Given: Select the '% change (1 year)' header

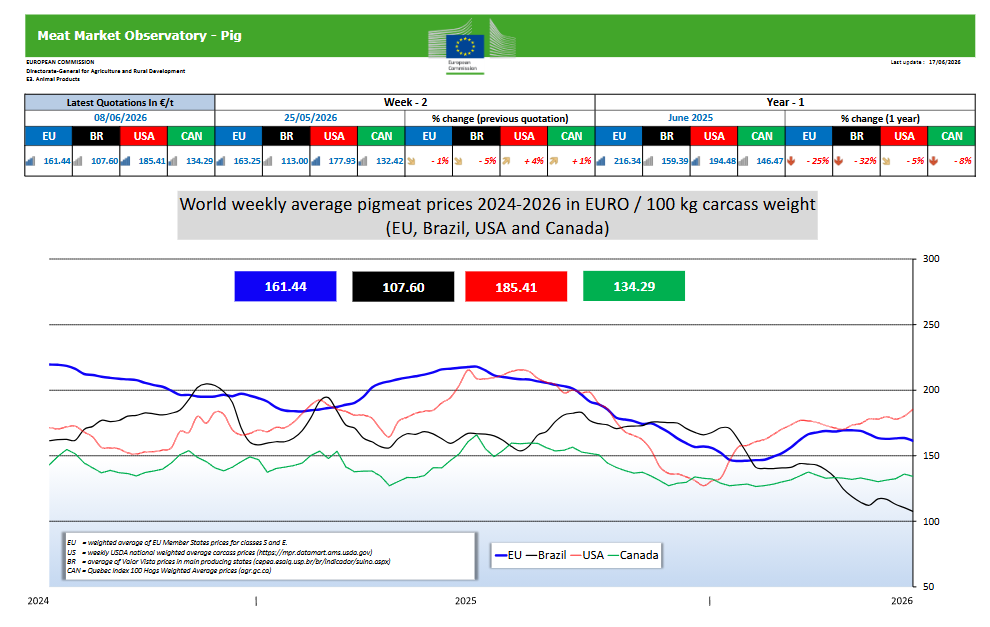Looking at the screenshot, I should coord(880,119).
